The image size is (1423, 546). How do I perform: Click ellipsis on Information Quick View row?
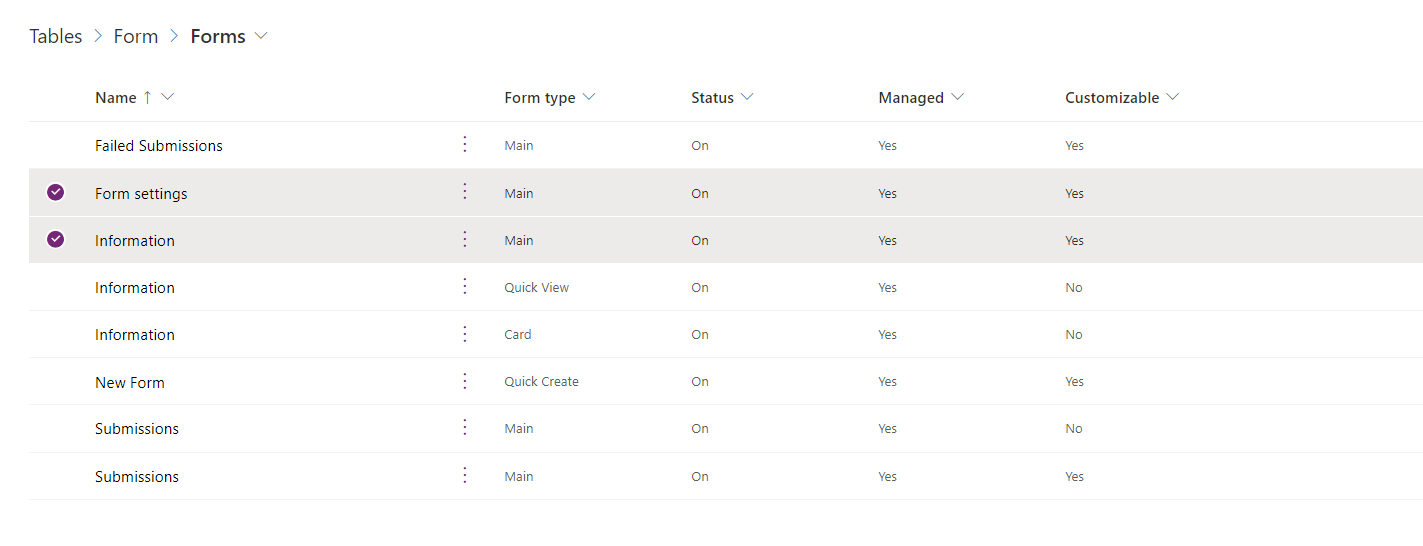click(464, 287)
